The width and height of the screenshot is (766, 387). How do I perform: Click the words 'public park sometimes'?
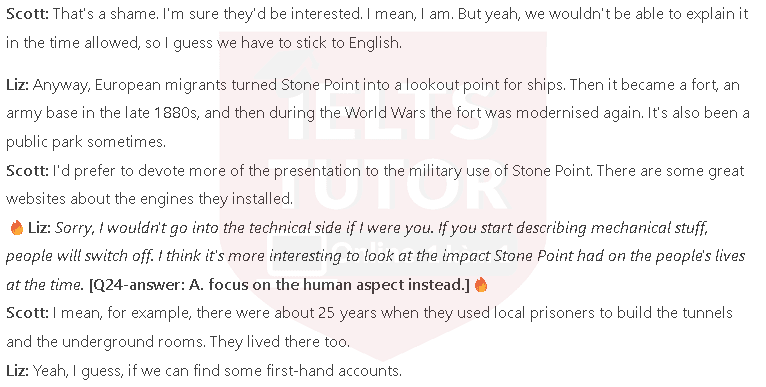point(85,142)
